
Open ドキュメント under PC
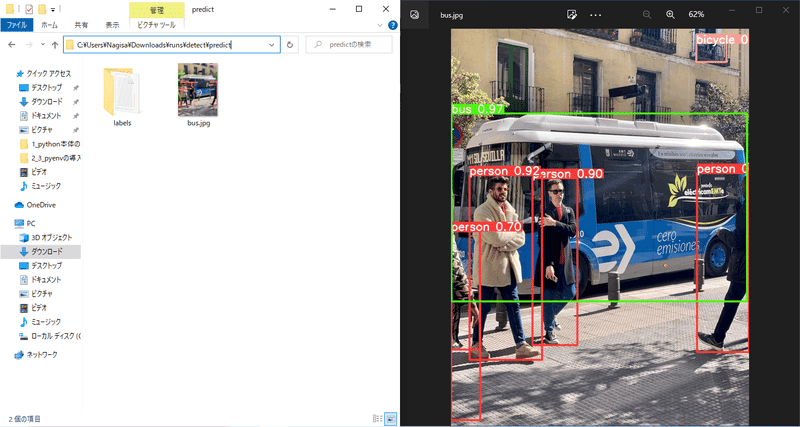click(x=40, y=280)
